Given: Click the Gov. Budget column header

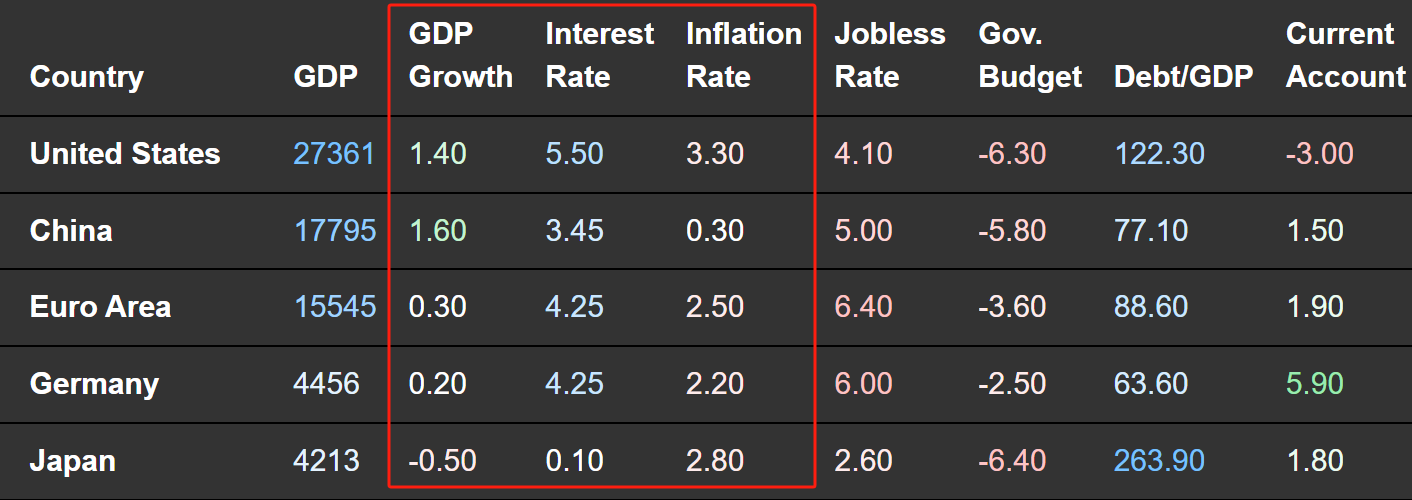Looking at the screenshot, I should tap(1030, 55).
